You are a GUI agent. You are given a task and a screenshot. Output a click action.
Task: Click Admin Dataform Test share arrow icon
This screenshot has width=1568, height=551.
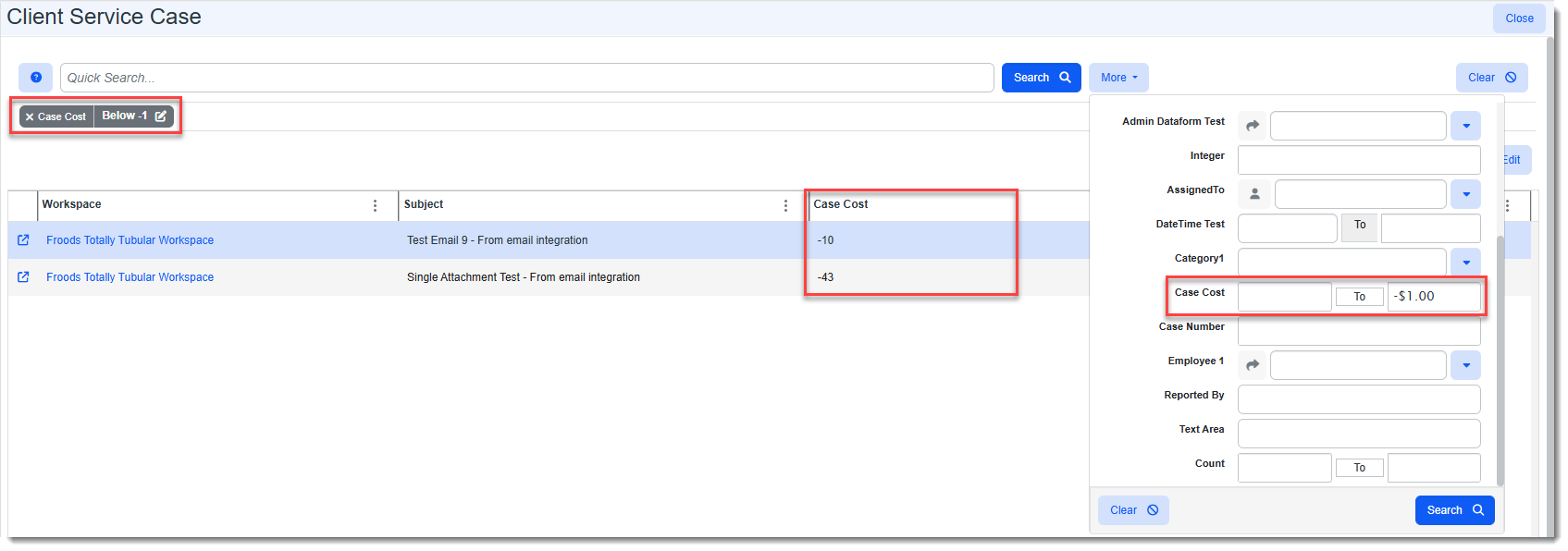[1253, 126]
